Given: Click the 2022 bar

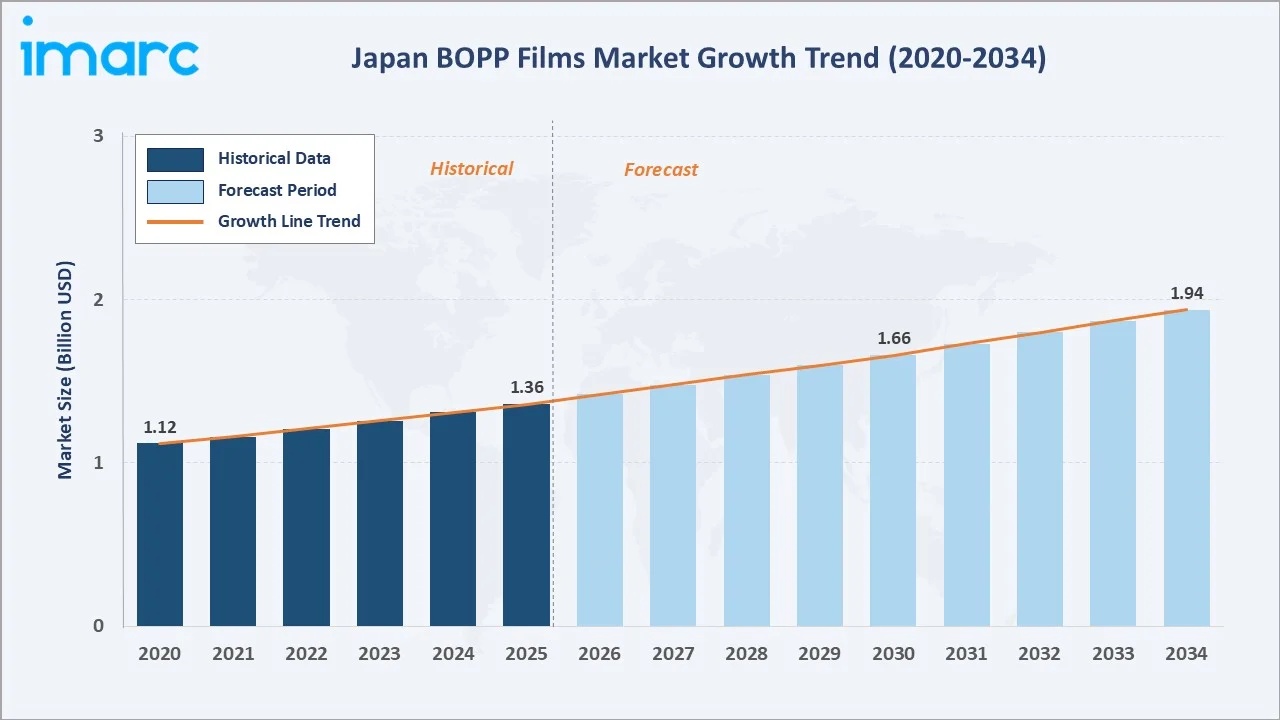Looking at the screenshot, I should 306,527.
